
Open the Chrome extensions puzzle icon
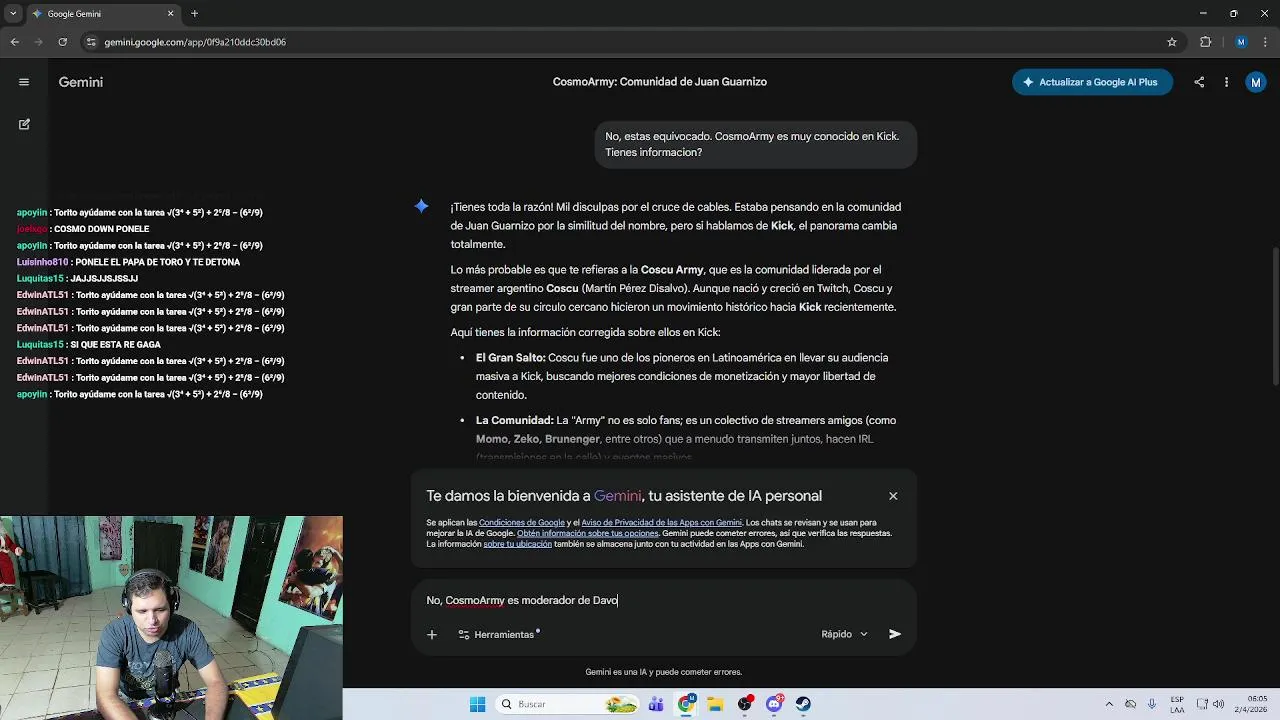[x=1205, y=42]
